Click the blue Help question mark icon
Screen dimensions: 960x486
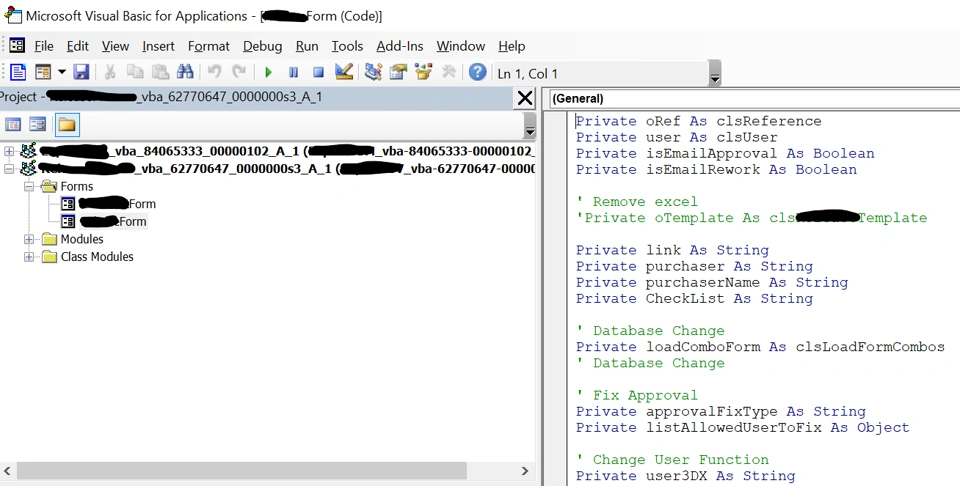[478, 72]
